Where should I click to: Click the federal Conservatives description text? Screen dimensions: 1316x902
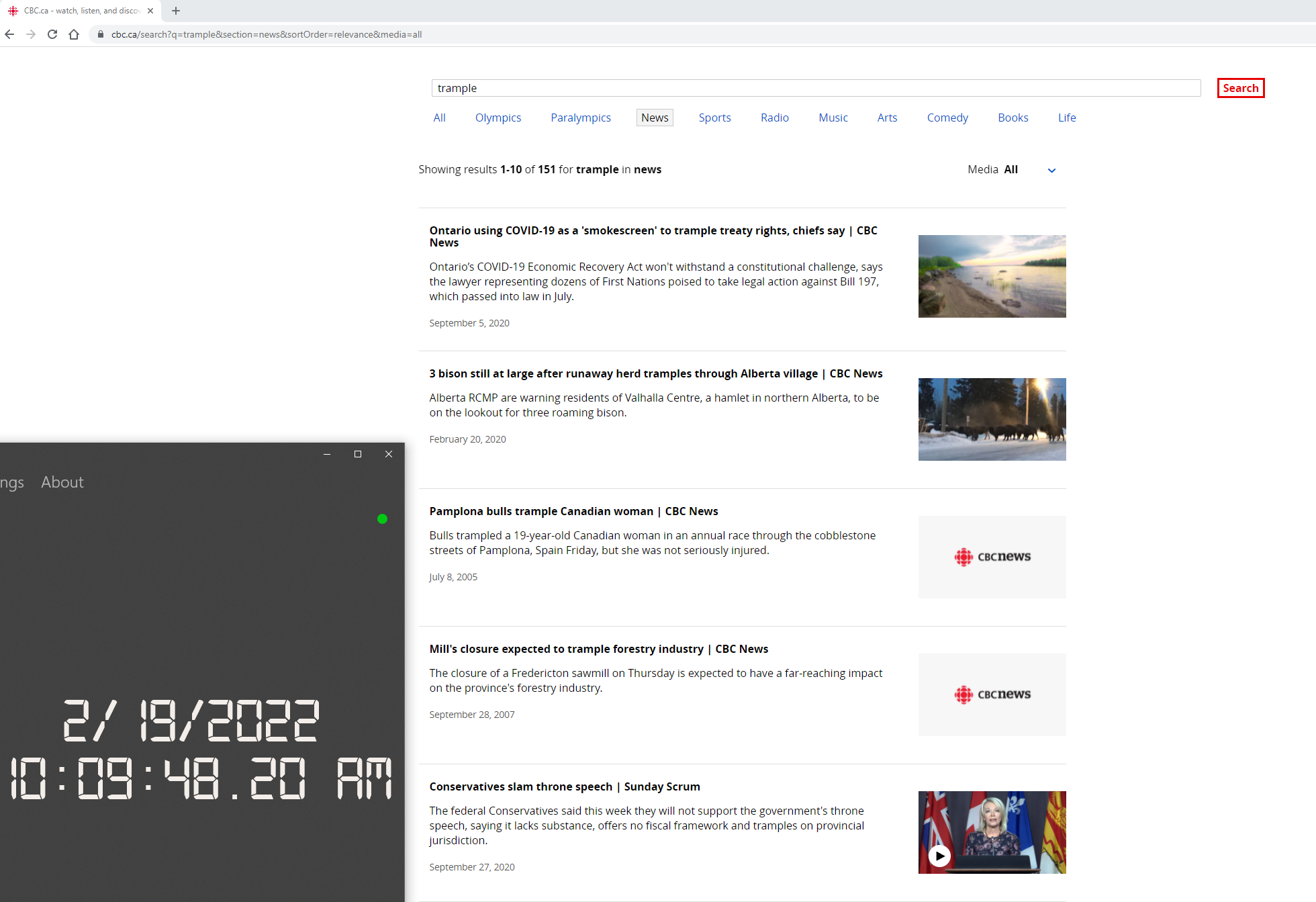click(647, 825)
